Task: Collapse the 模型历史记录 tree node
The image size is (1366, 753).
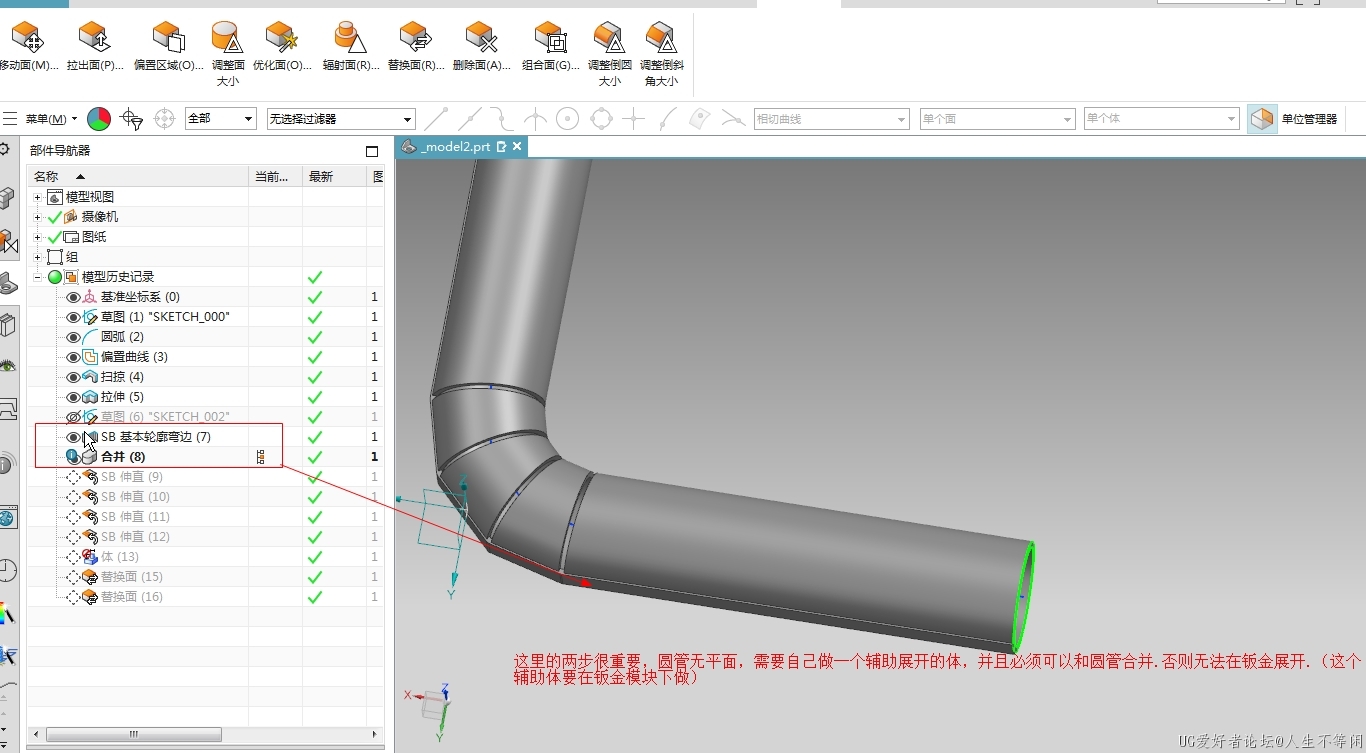Action: [x=38, y=277]
